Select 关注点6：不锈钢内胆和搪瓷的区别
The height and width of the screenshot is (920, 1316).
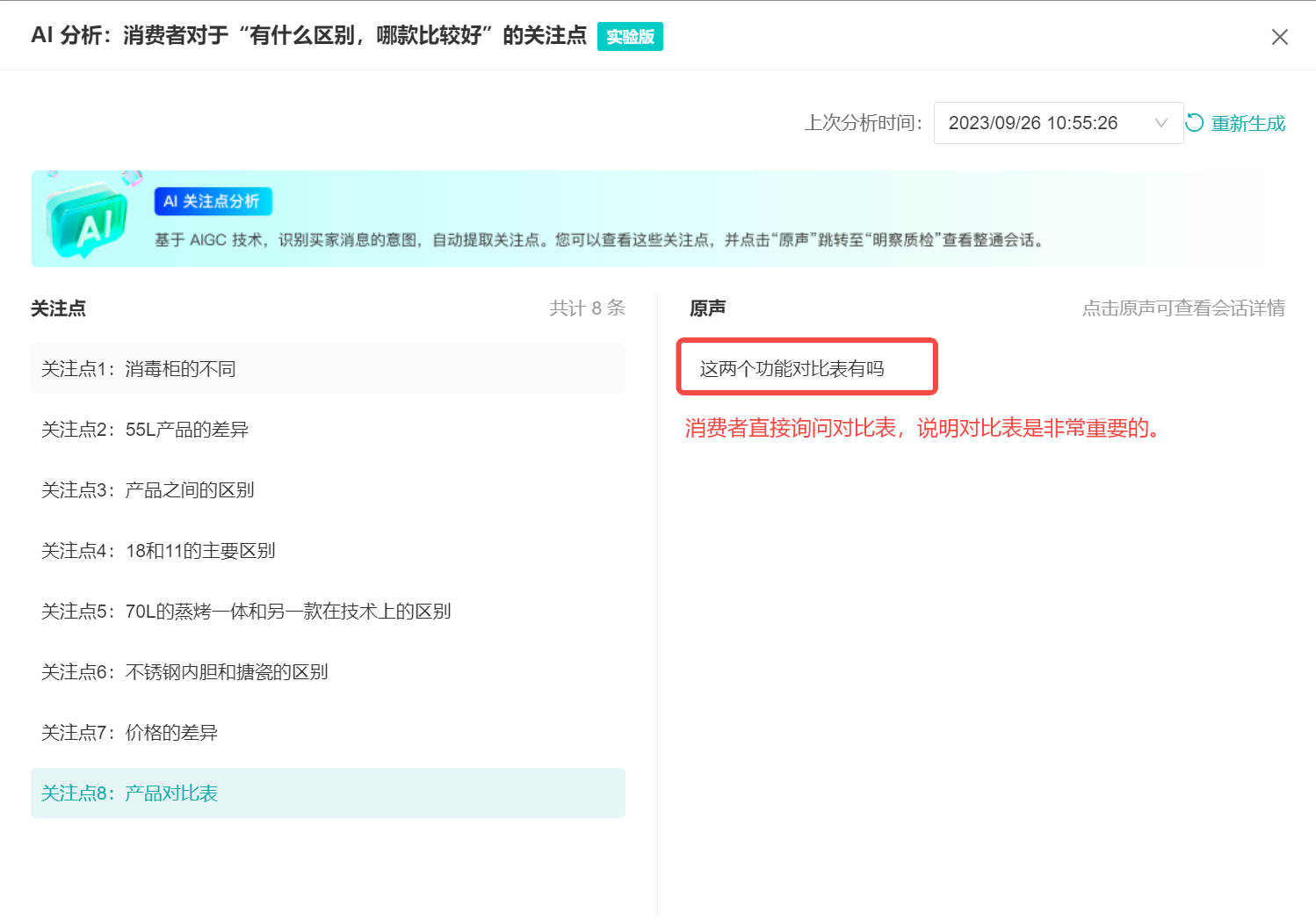coord(328,672)
